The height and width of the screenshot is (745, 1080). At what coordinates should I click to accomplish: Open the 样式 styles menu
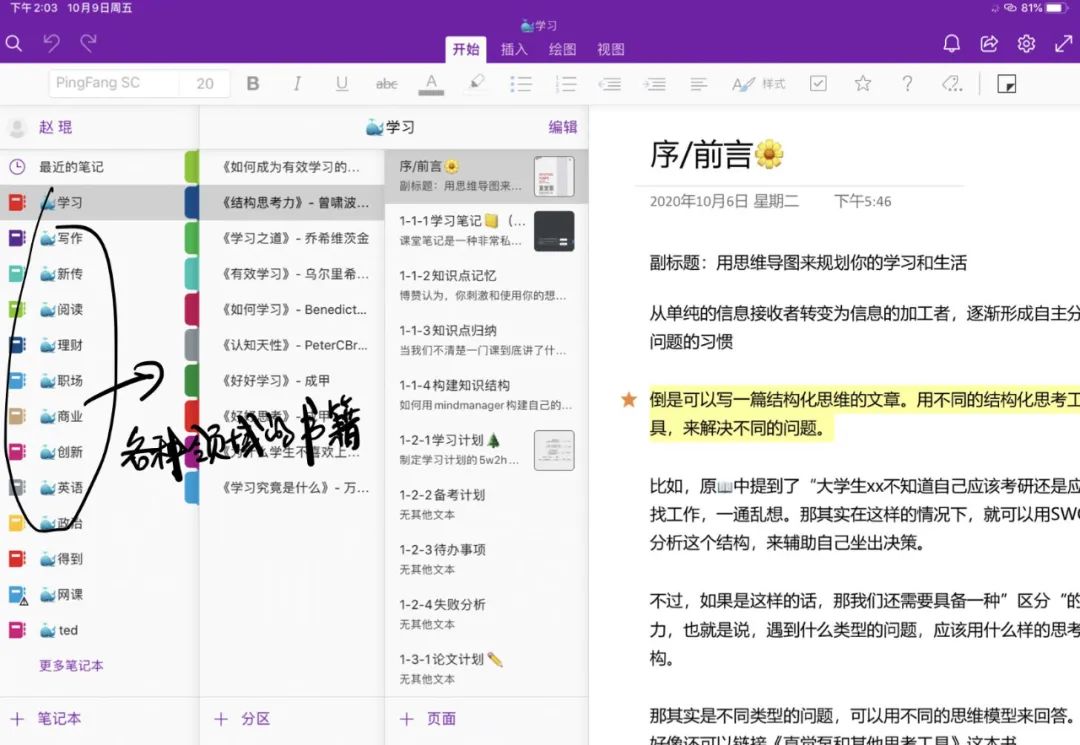click(758, 84)
